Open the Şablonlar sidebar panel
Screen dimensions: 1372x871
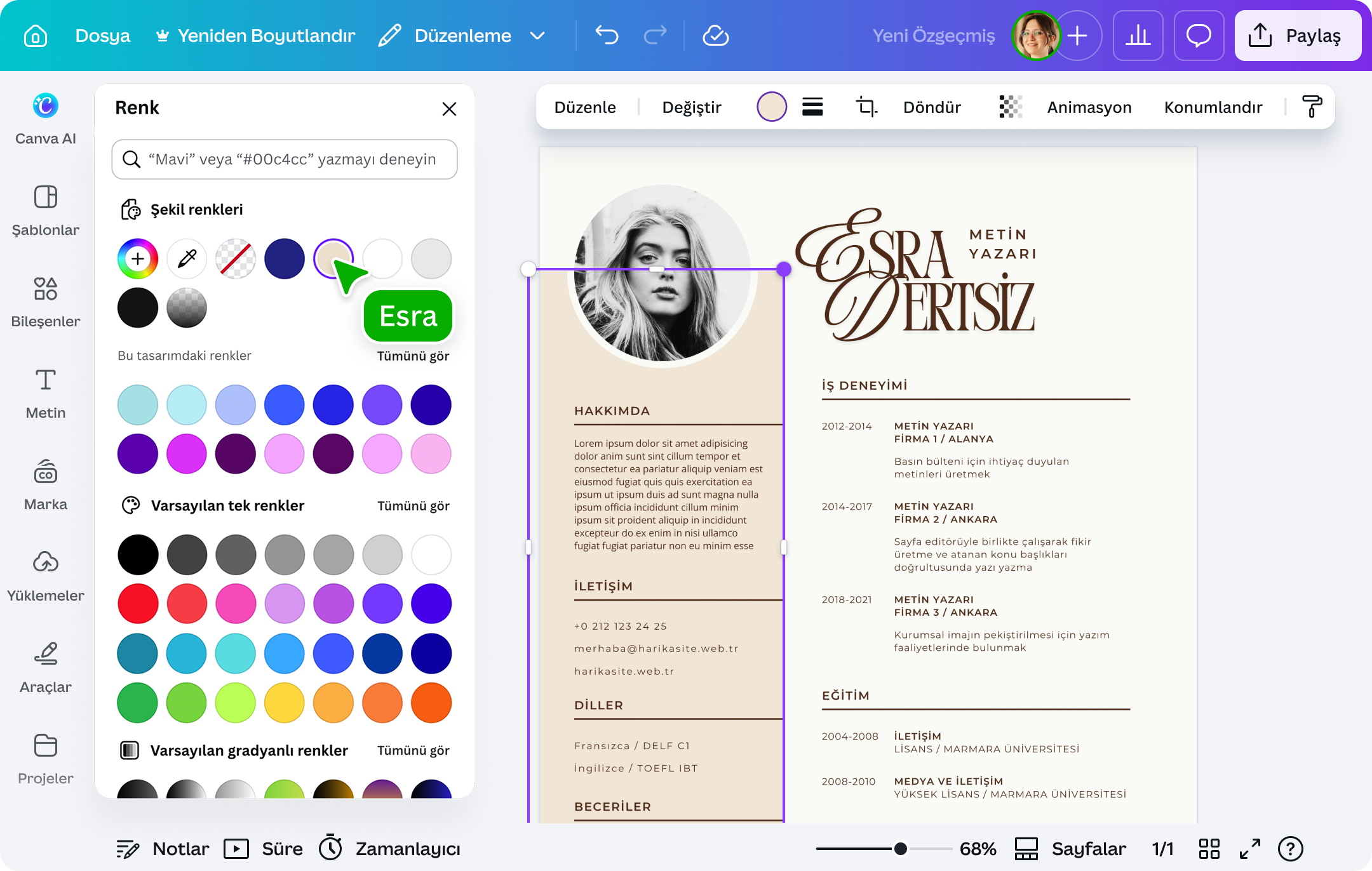point(46,211)
